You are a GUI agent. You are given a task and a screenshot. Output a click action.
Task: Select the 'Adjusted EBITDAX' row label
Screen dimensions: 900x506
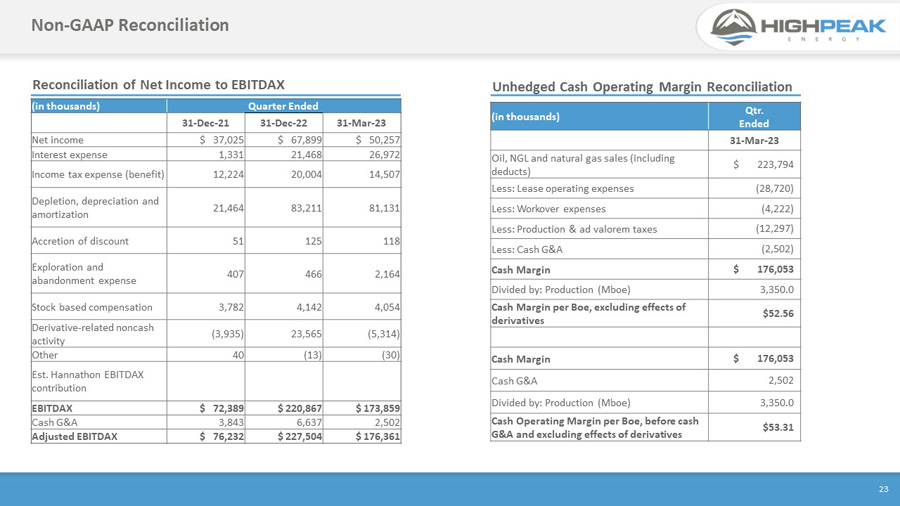tap(75, 437)
